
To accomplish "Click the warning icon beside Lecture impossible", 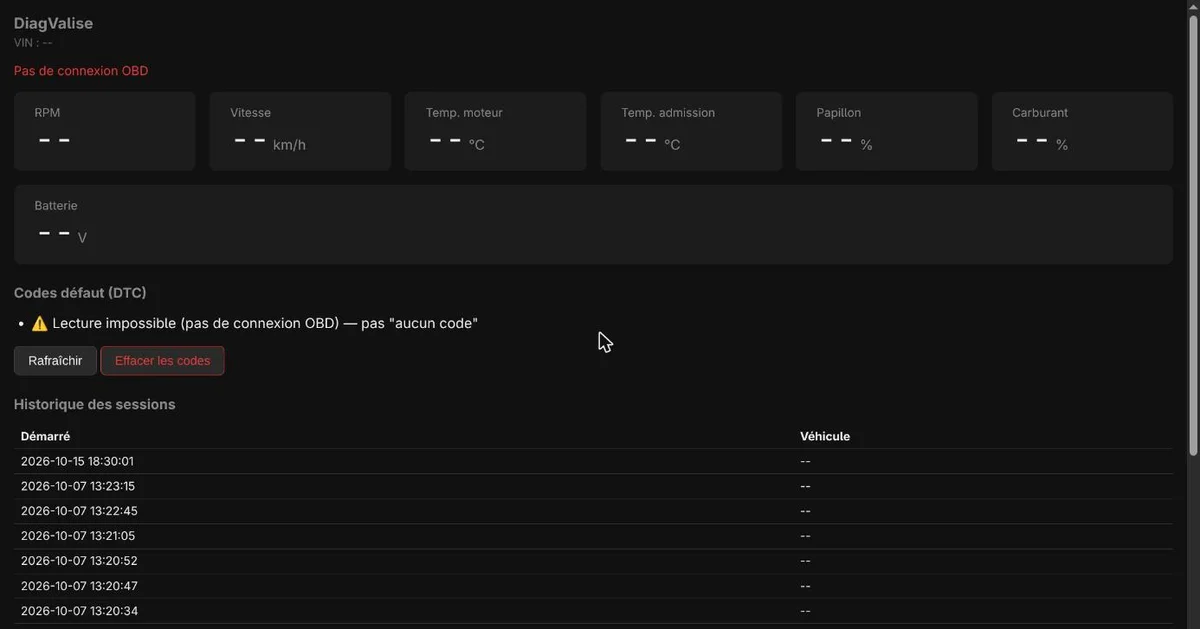I will 40,324.
